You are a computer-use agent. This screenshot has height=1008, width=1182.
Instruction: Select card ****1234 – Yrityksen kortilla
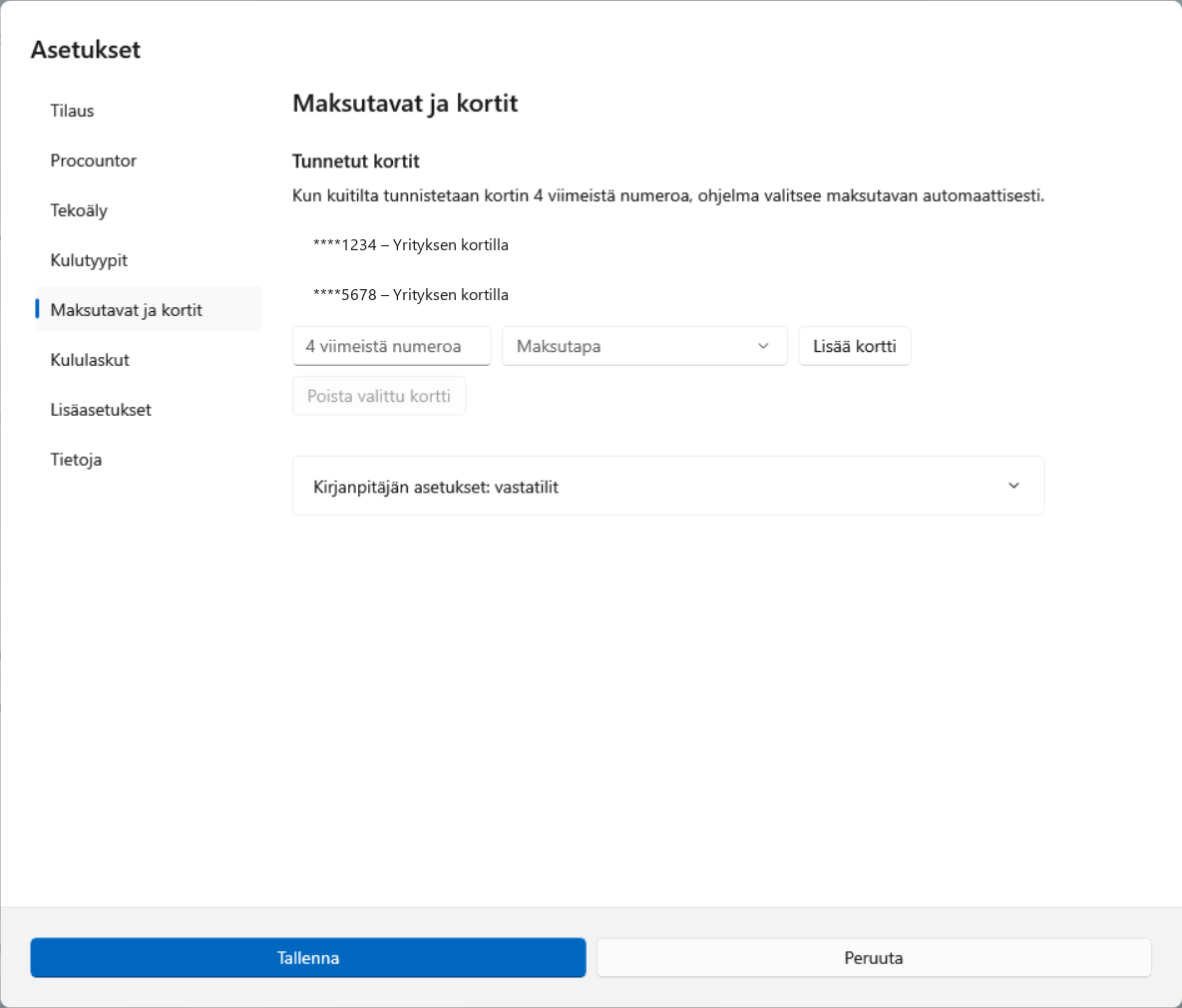[x=668, y=245]
